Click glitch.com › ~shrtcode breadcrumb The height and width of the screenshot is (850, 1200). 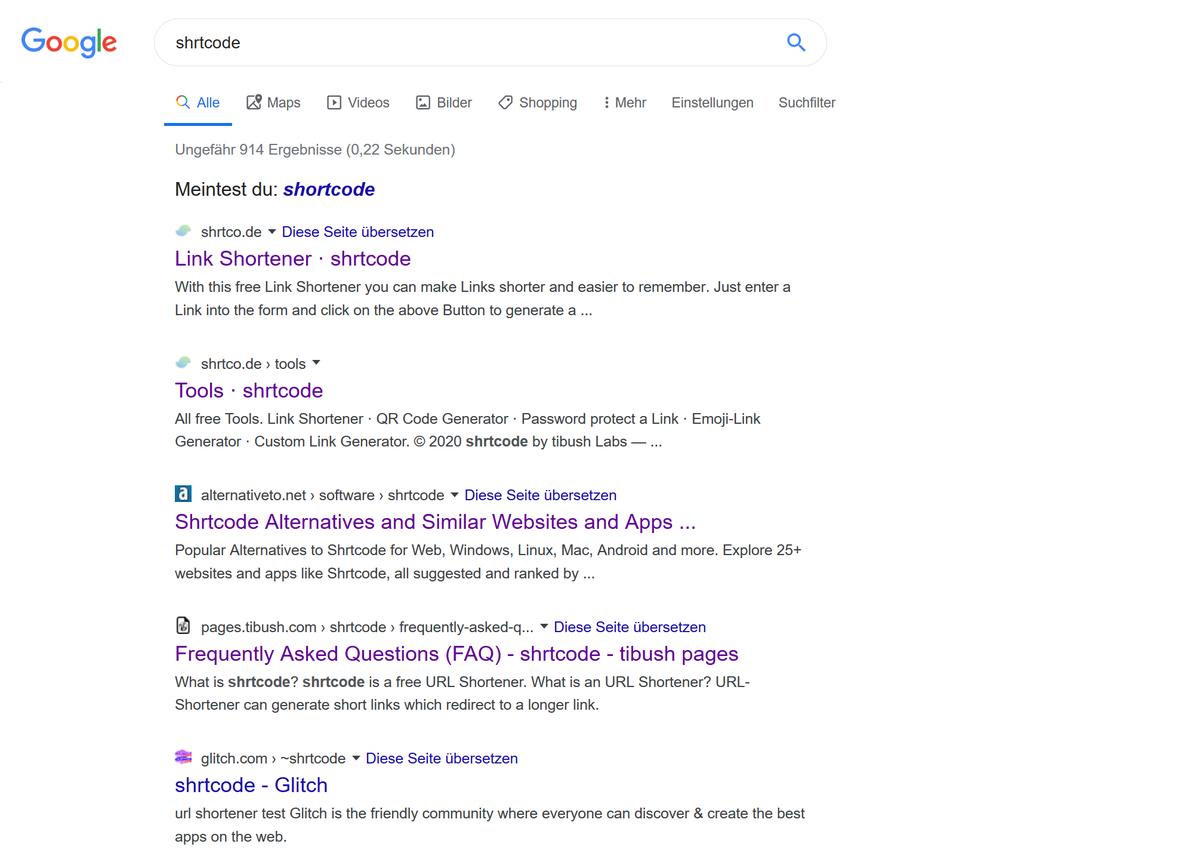273,758
